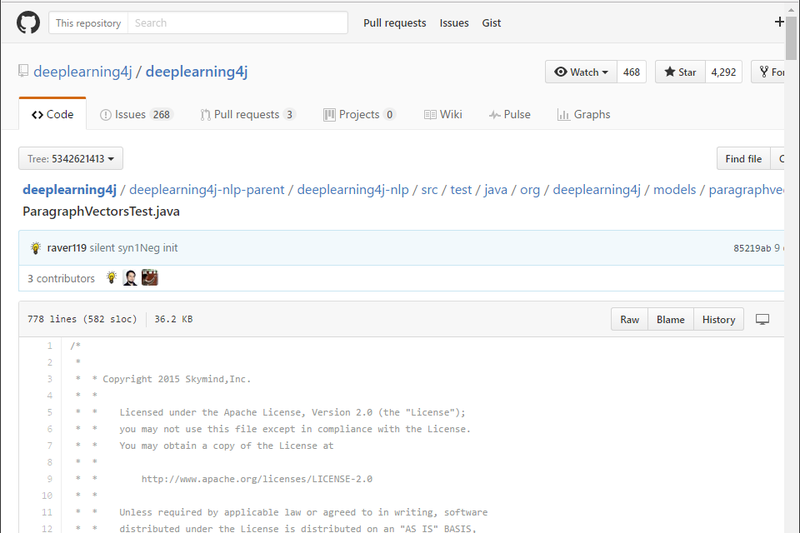This screenshot has height=533, width=800.
Task: Open the Watch dropdown
Action: [581, 72]
